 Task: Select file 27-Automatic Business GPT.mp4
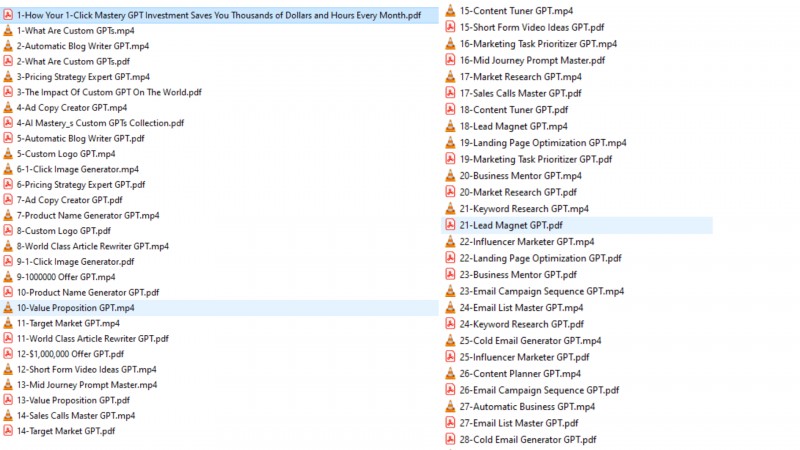[x=527, y=407]
